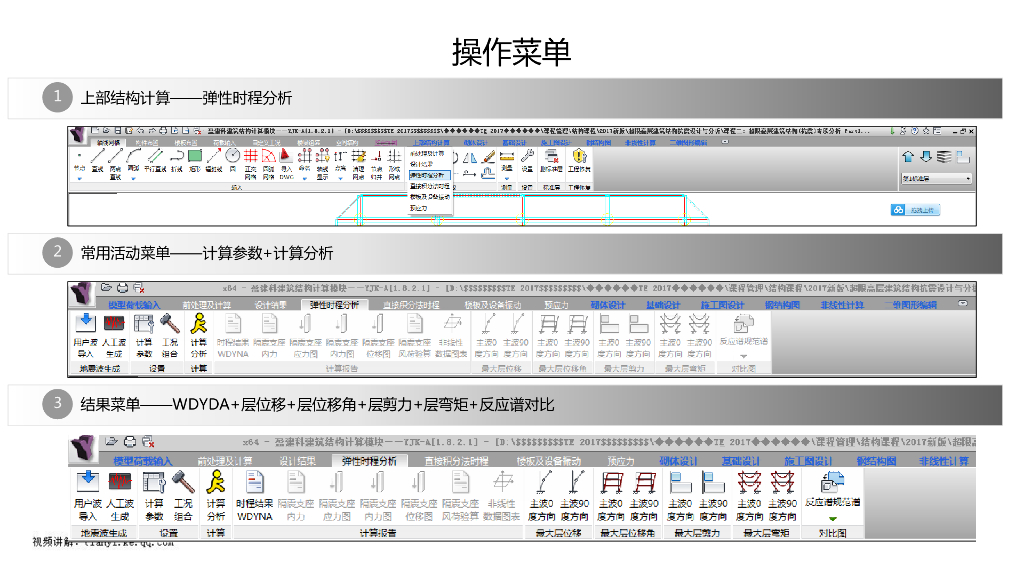Click 主波90度方向 under 最大层弯矩 in section 3
The width and height of the screenshot is (1024, 576).
782,496
